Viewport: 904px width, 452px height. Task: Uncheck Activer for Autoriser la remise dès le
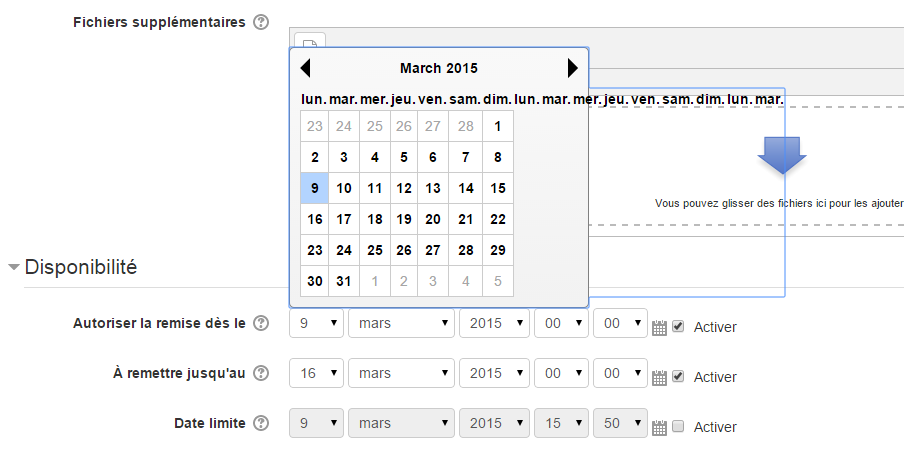[x=678, y=326]
